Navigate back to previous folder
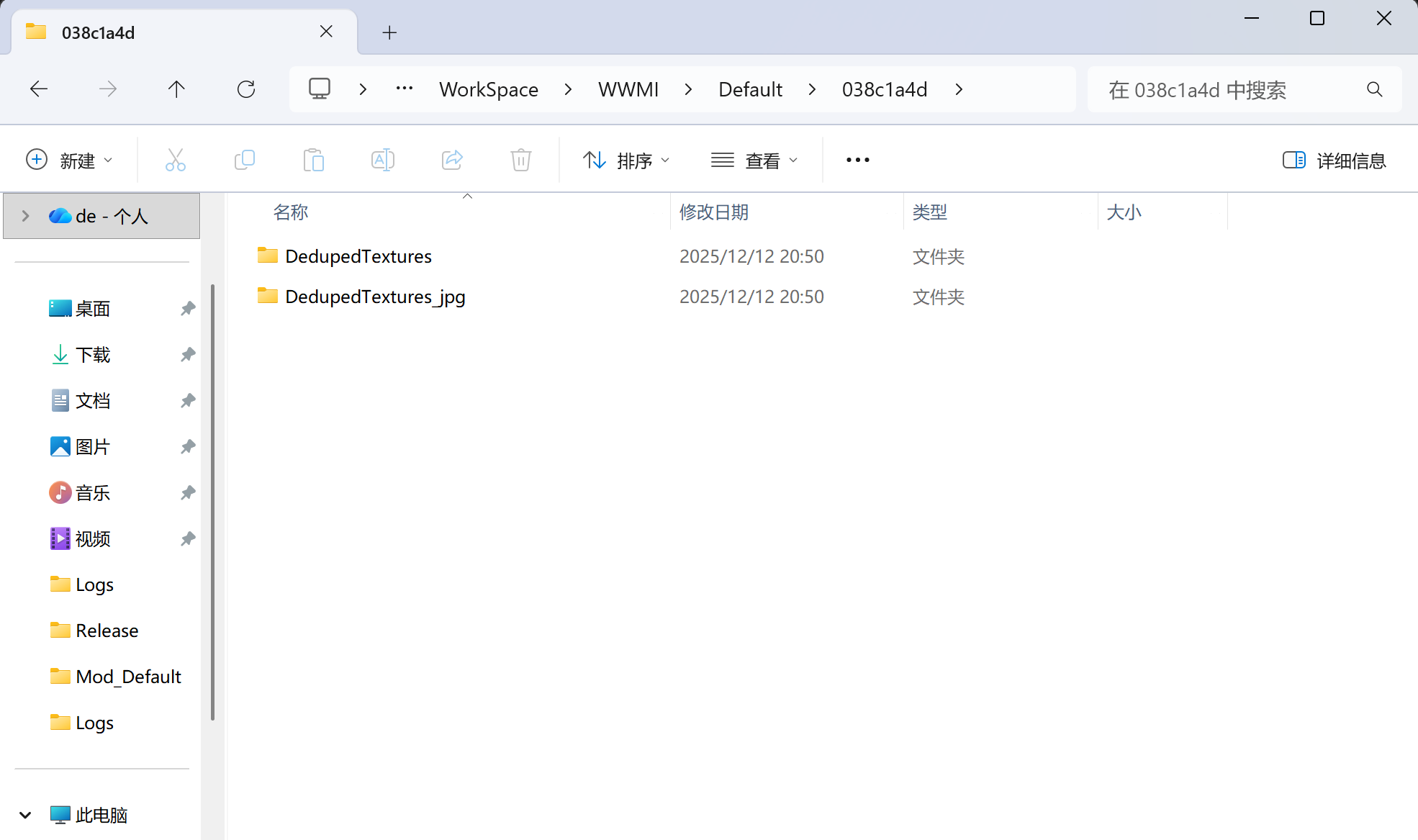This screenshot has height=840, width=1418. pyautogui.click(x=39, y=89)
